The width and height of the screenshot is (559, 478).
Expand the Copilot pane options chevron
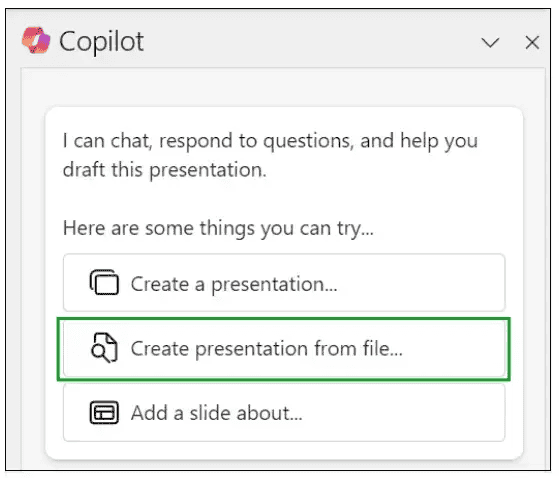click(490, 43)
